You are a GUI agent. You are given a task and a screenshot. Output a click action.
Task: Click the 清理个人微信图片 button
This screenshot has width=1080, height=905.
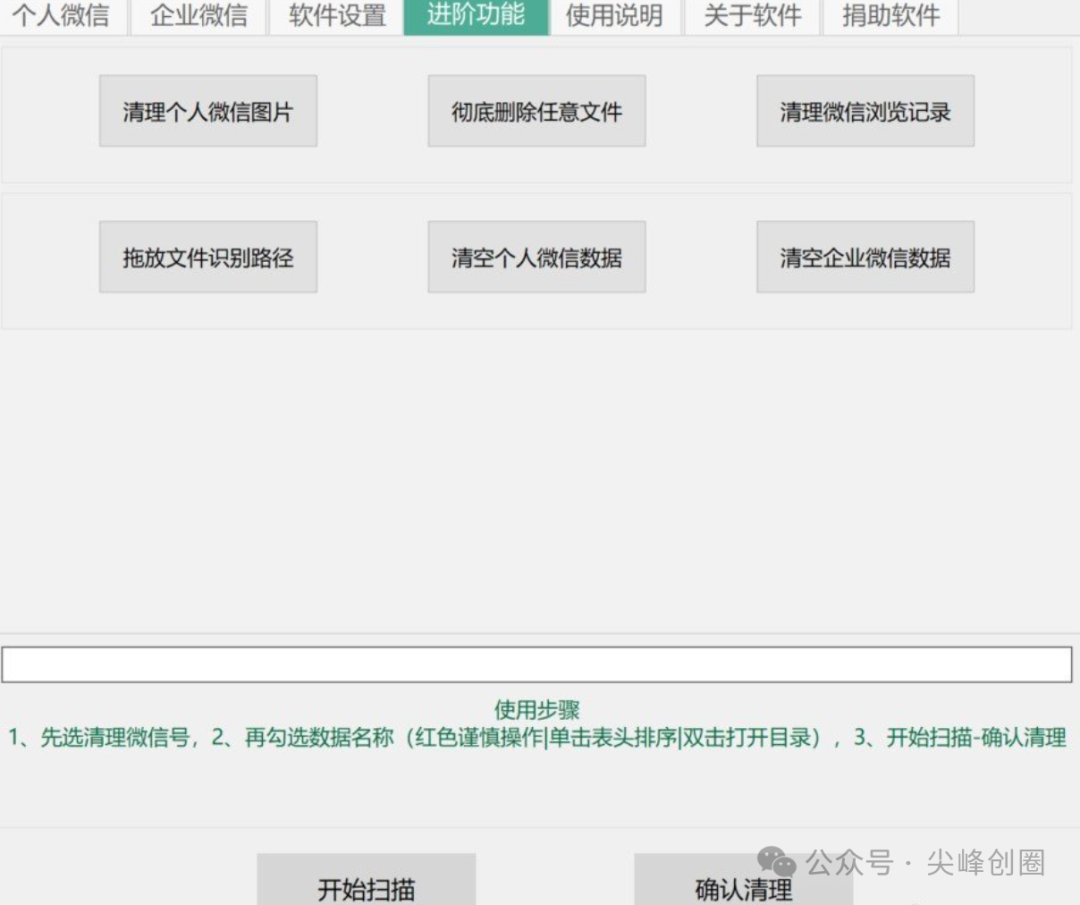tap(208, 111)
